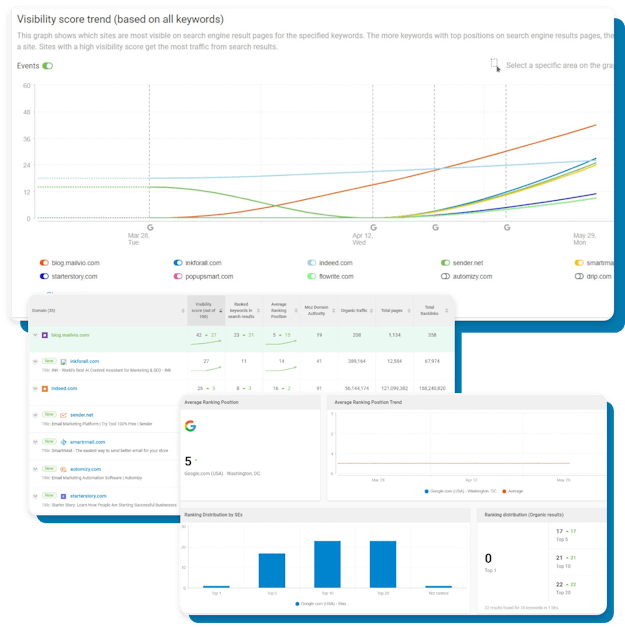Toggle sender.net legend switch
The height and width of the screenshot is (627, 625).
[x=445, y=262]
